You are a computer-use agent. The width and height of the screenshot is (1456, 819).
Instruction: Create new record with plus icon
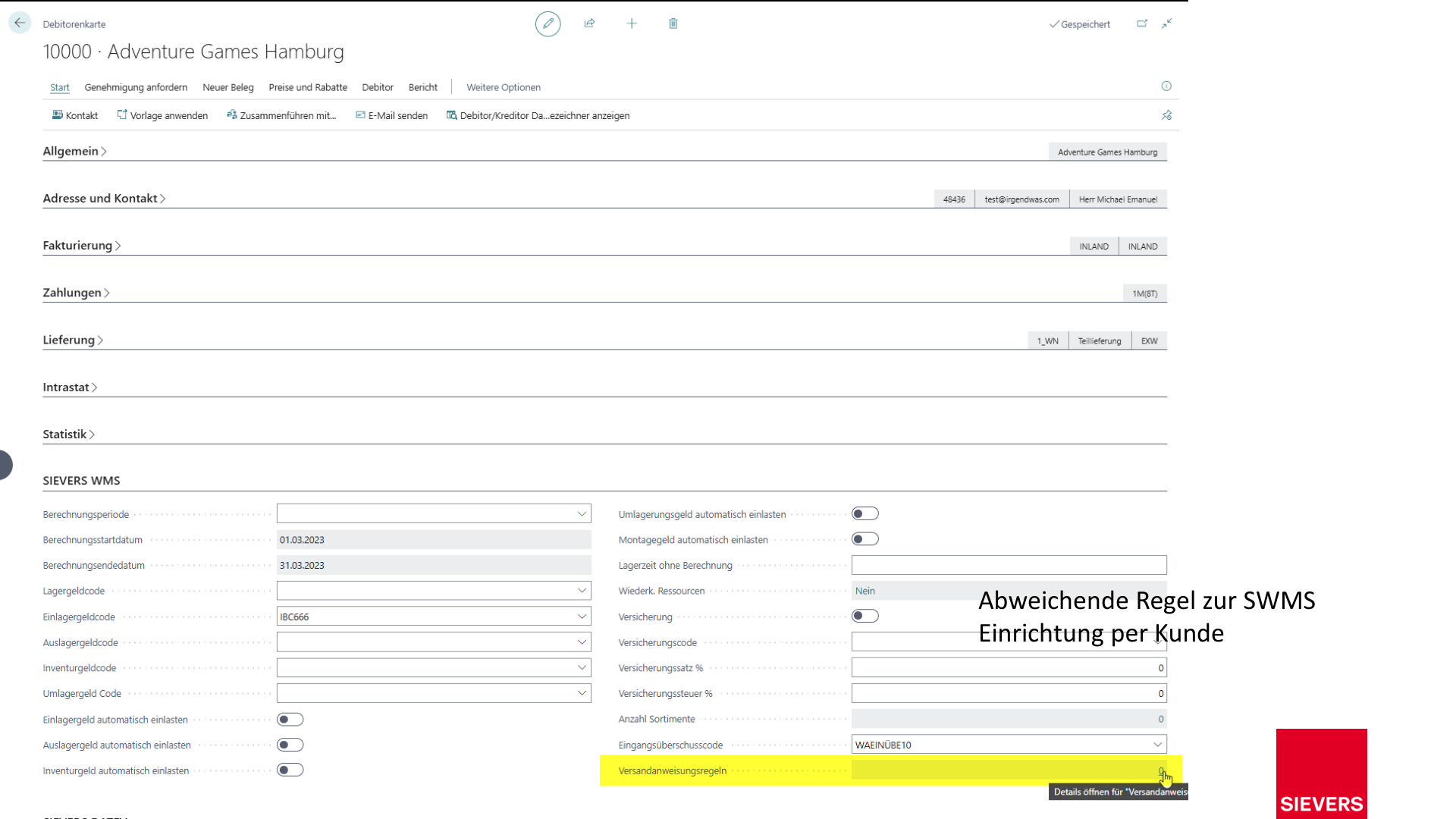coord(631,24)
